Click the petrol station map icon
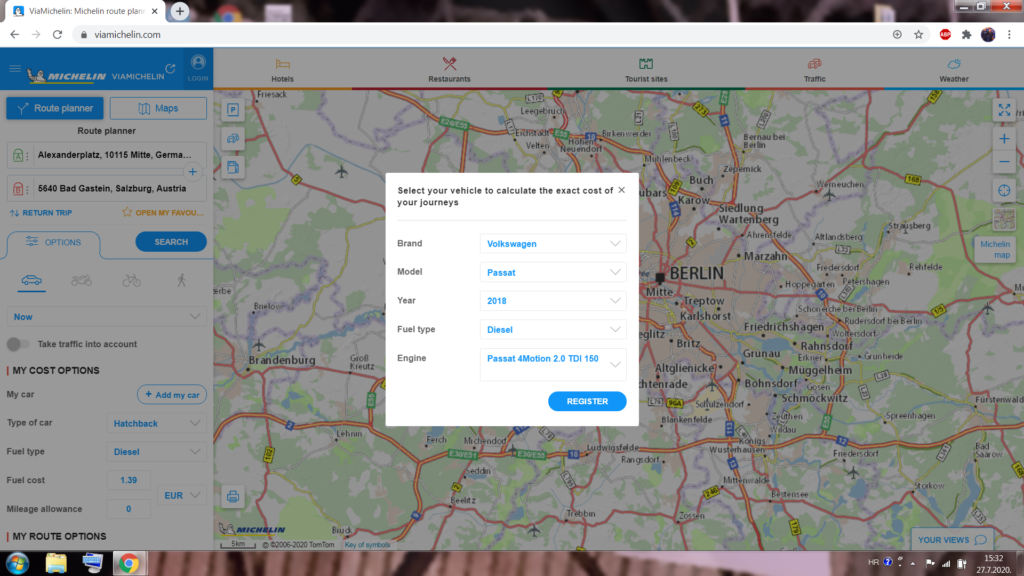 coord(233,167)
